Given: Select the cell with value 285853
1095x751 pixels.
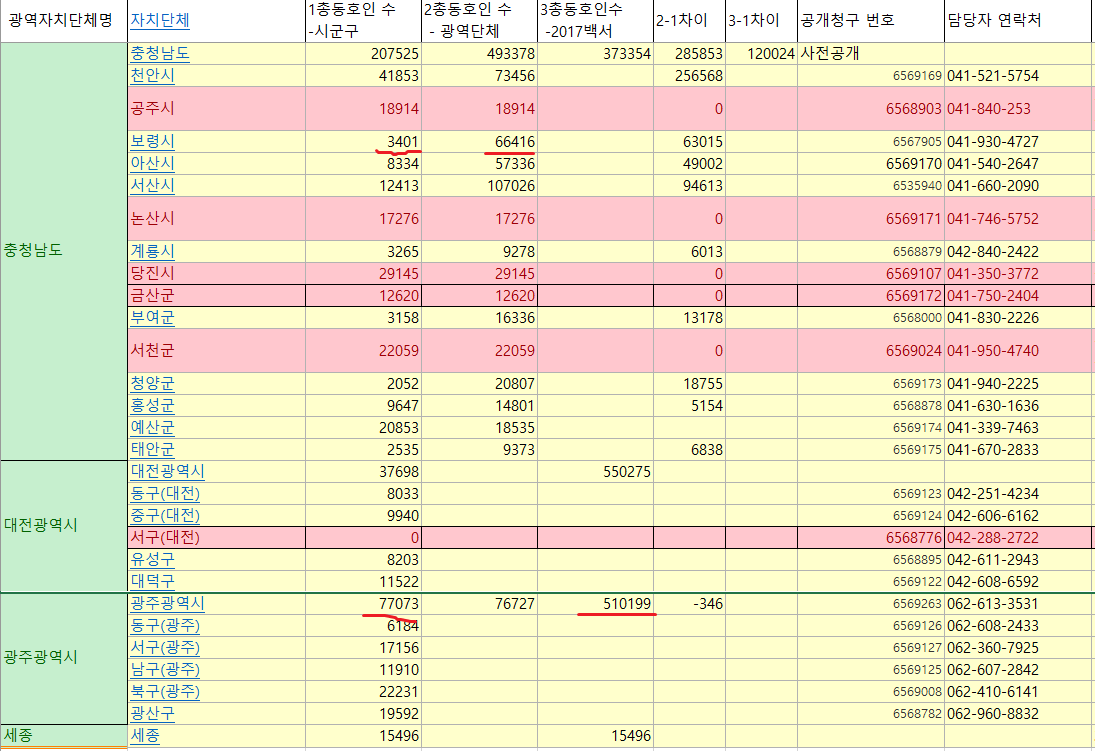Looking at the screenshot, I should [689, 54].
